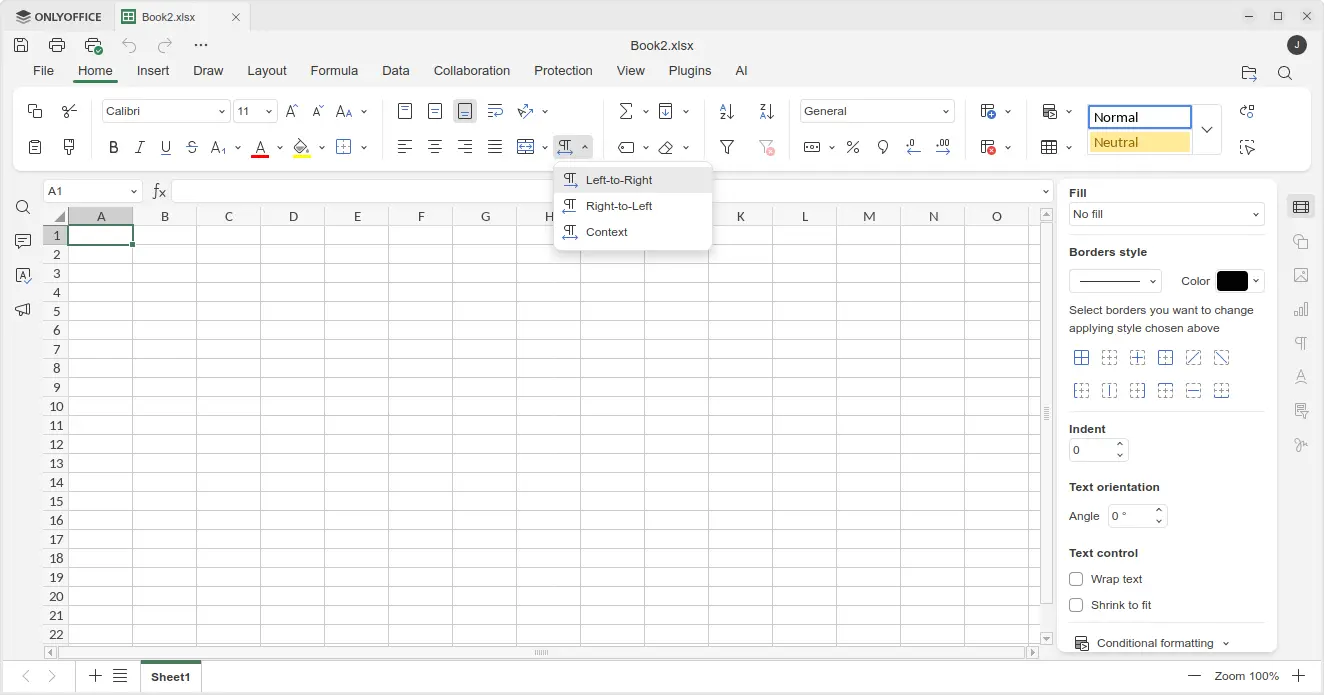Screen dimensions: 1324x695
Task: Click the copy style paintbrush icon
Action: pyautogui.click(x=69, y=148)
